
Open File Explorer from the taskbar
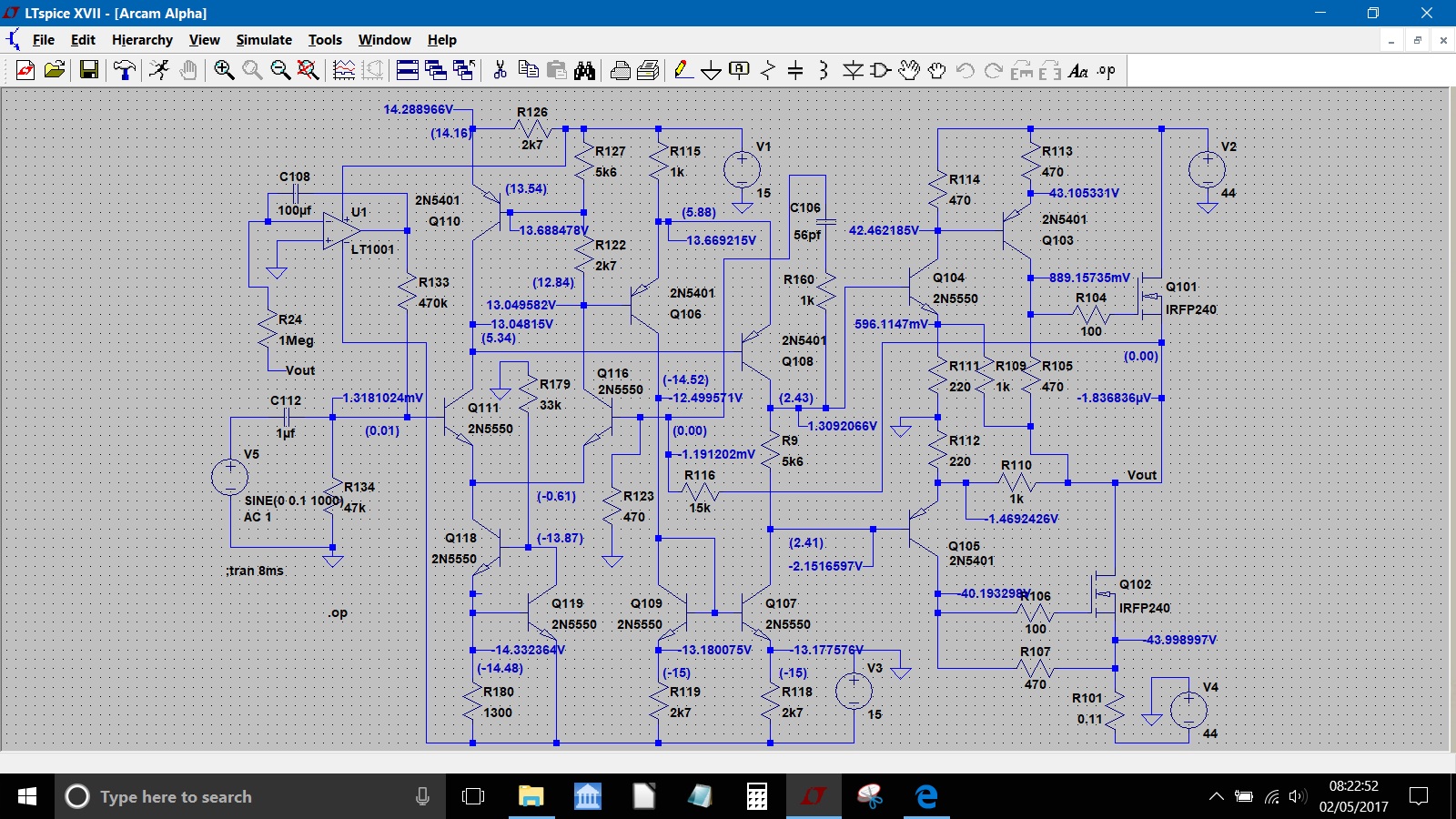click(531, 796)
